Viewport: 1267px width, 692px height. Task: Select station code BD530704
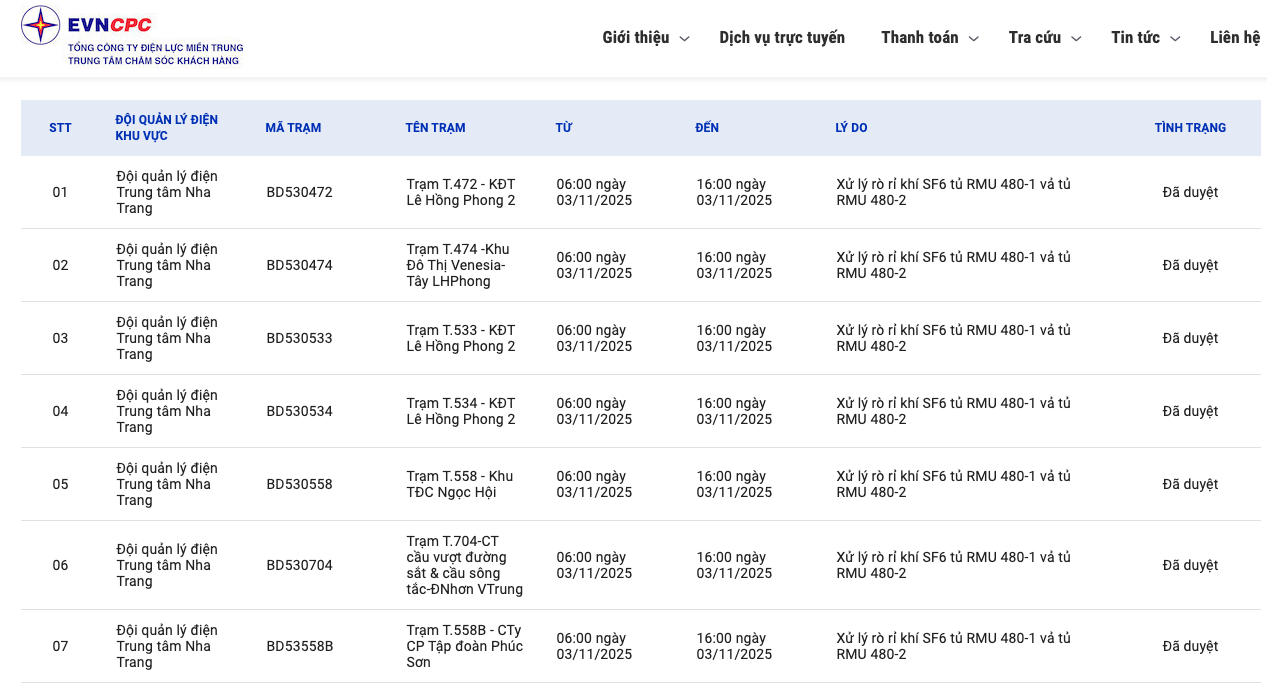click(x=299, y=565)
